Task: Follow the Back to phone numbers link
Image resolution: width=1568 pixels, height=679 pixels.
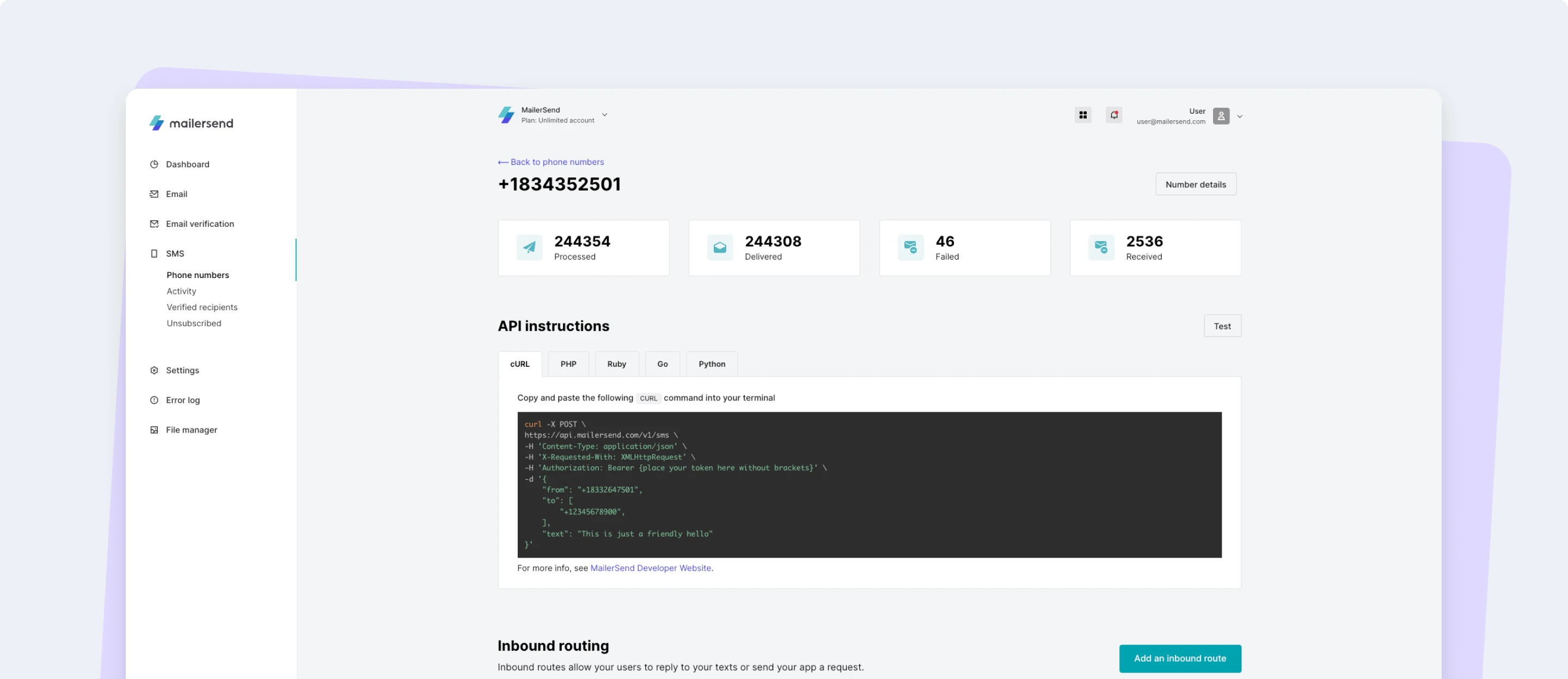Action: coord(557,163)
